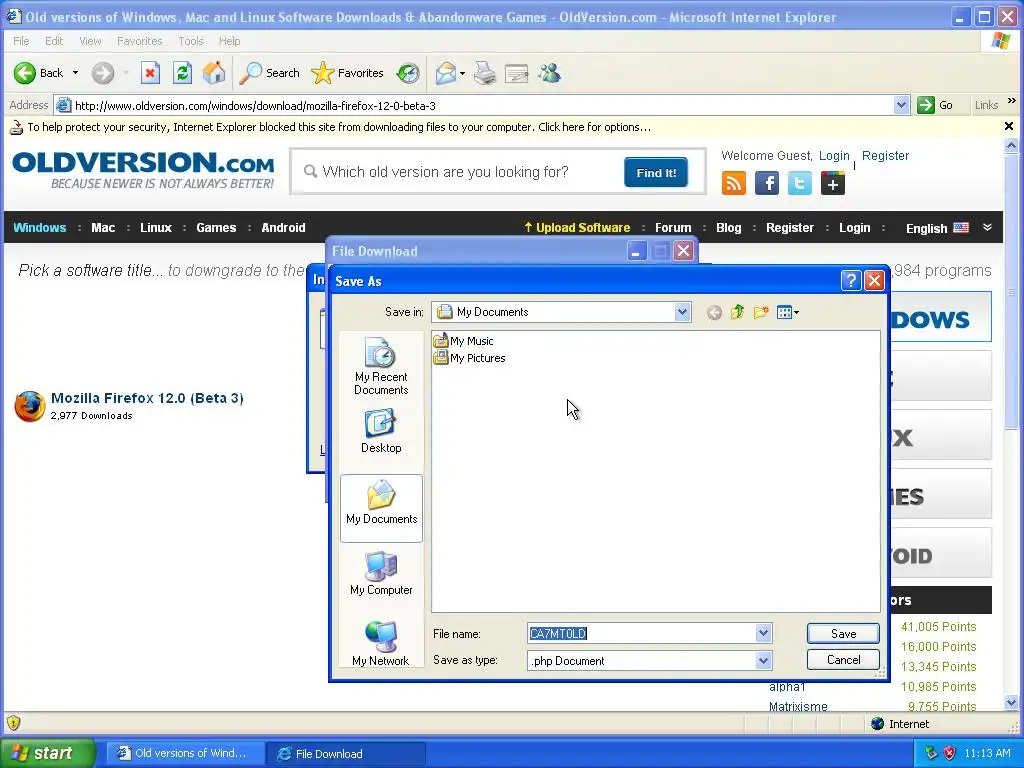
Task: Open the Mozilla Firefox 12.0 (Beta 3) link
Action: (x=147, y=398)
